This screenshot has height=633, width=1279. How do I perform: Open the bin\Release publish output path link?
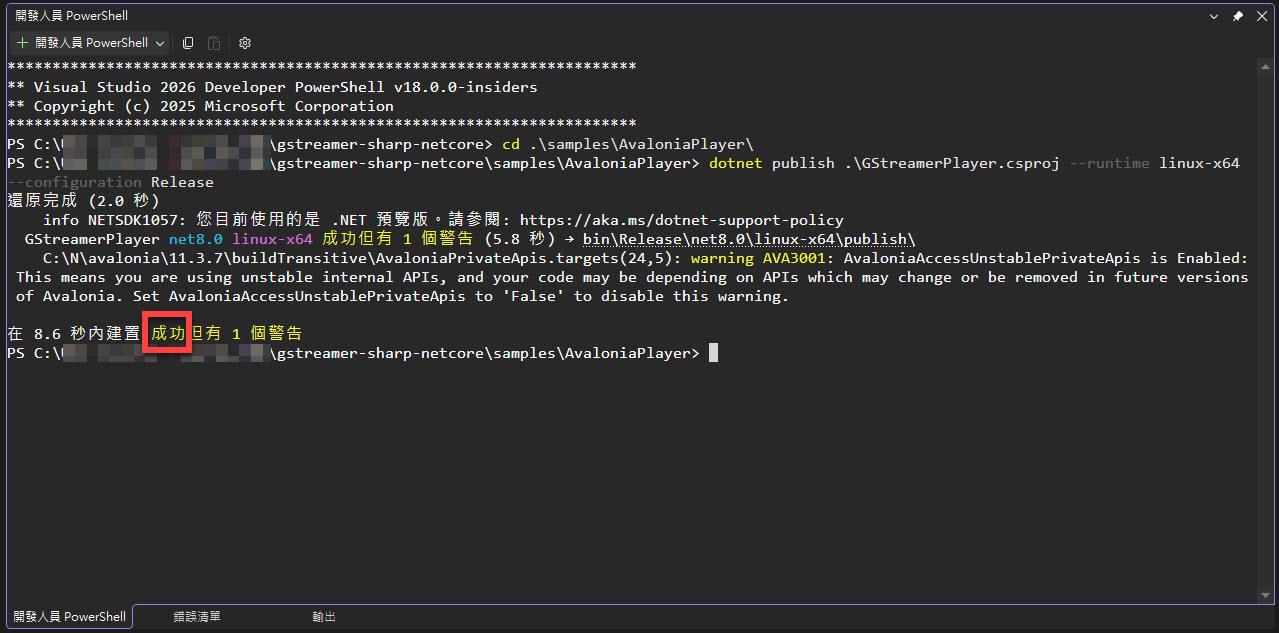(748, 239)
